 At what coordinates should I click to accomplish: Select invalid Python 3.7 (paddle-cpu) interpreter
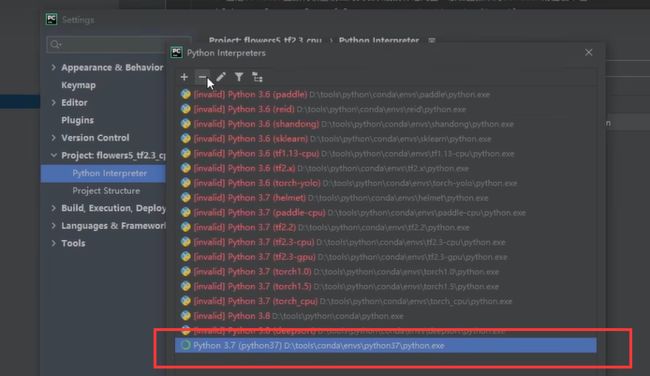click(x=386, y=213)
